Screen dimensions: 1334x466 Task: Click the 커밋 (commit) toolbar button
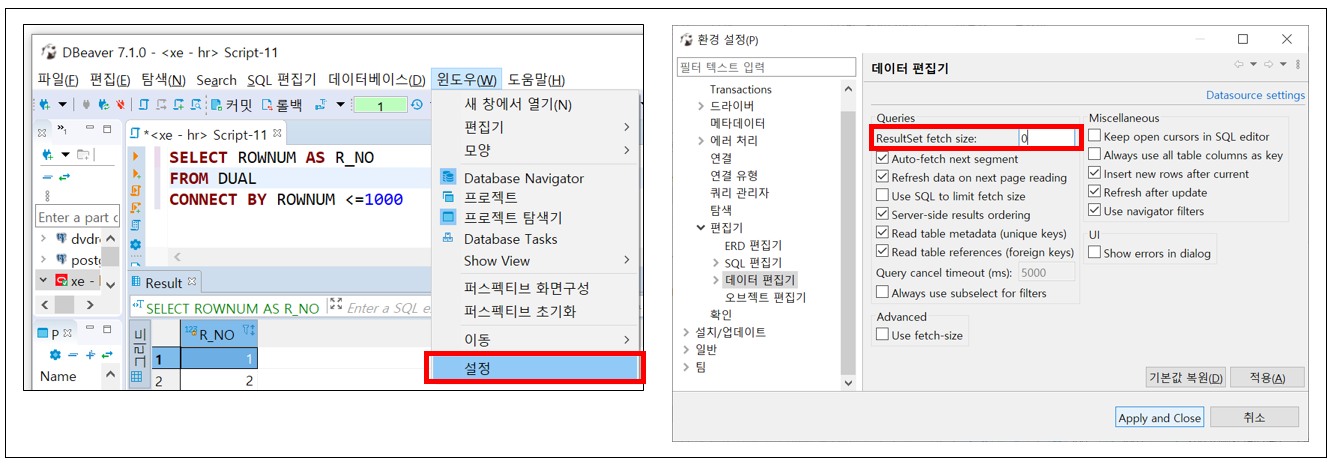pos(231,105)
